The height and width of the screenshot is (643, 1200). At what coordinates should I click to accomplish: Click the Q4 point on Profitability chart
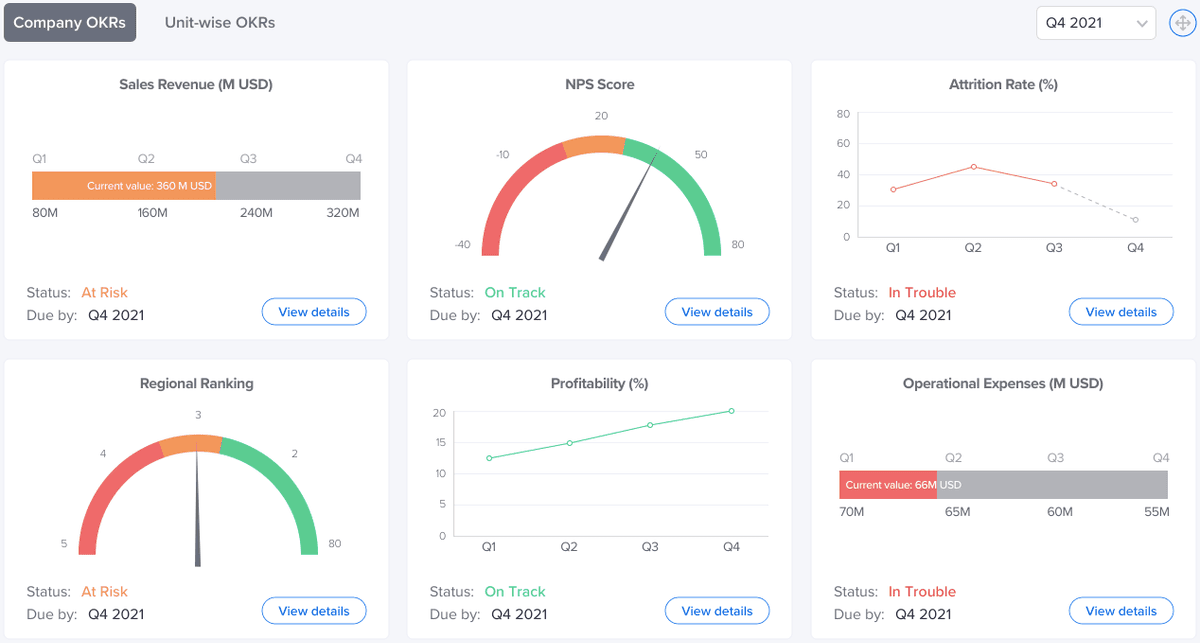click(x=731, y=411)
